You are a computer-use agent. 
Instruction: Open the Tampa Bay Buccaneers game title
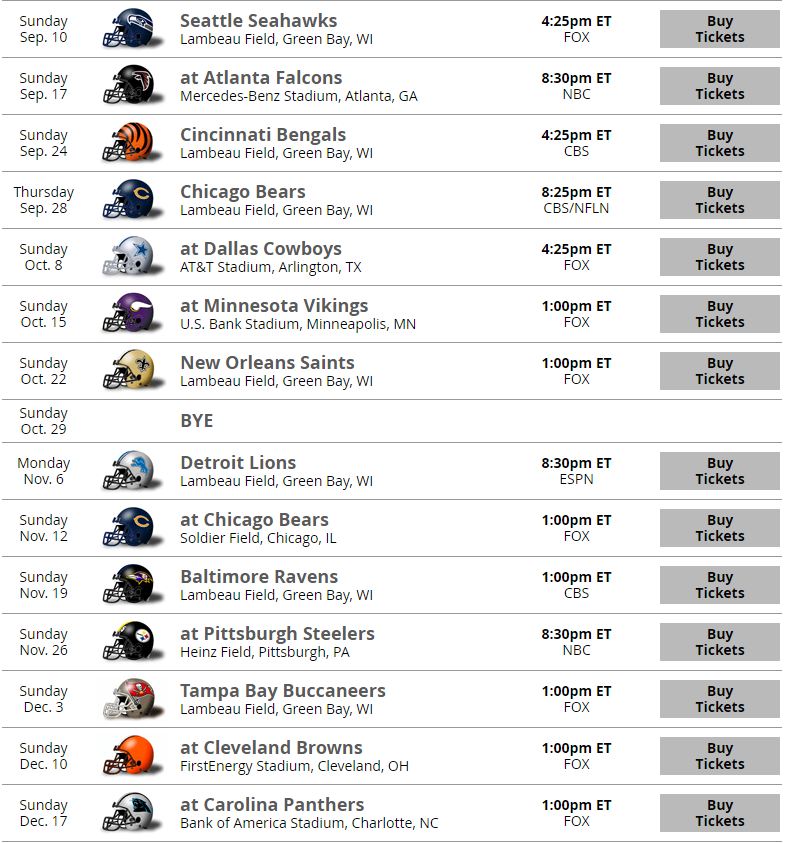click(283, 691)
